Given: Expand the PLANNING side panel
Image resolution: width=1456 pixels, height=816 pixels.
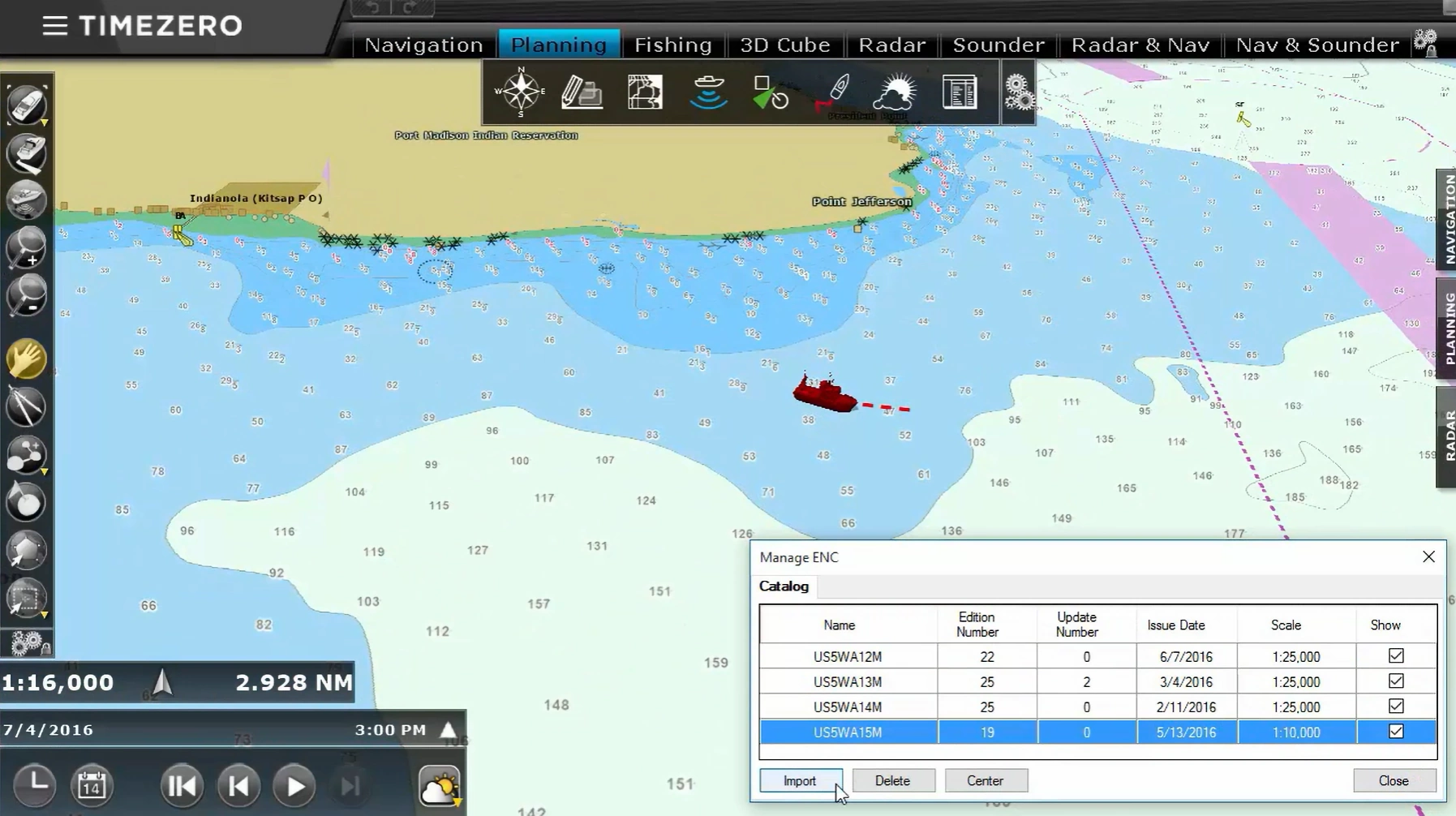Looking at the screenshot, I should [x=1446, y=329].
